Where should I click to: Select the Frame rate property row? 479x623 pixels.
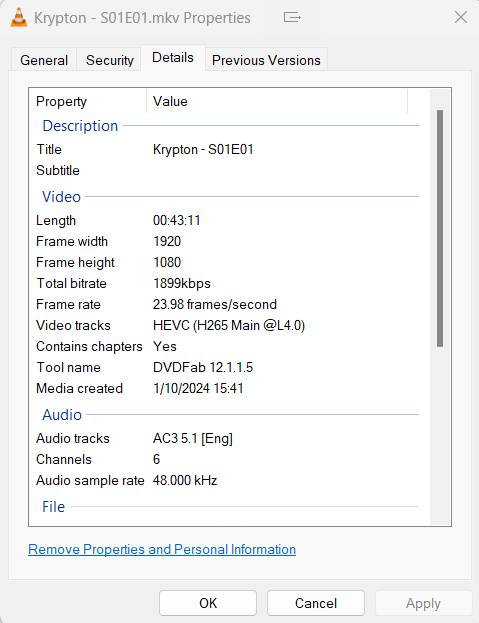click(226, 304)
